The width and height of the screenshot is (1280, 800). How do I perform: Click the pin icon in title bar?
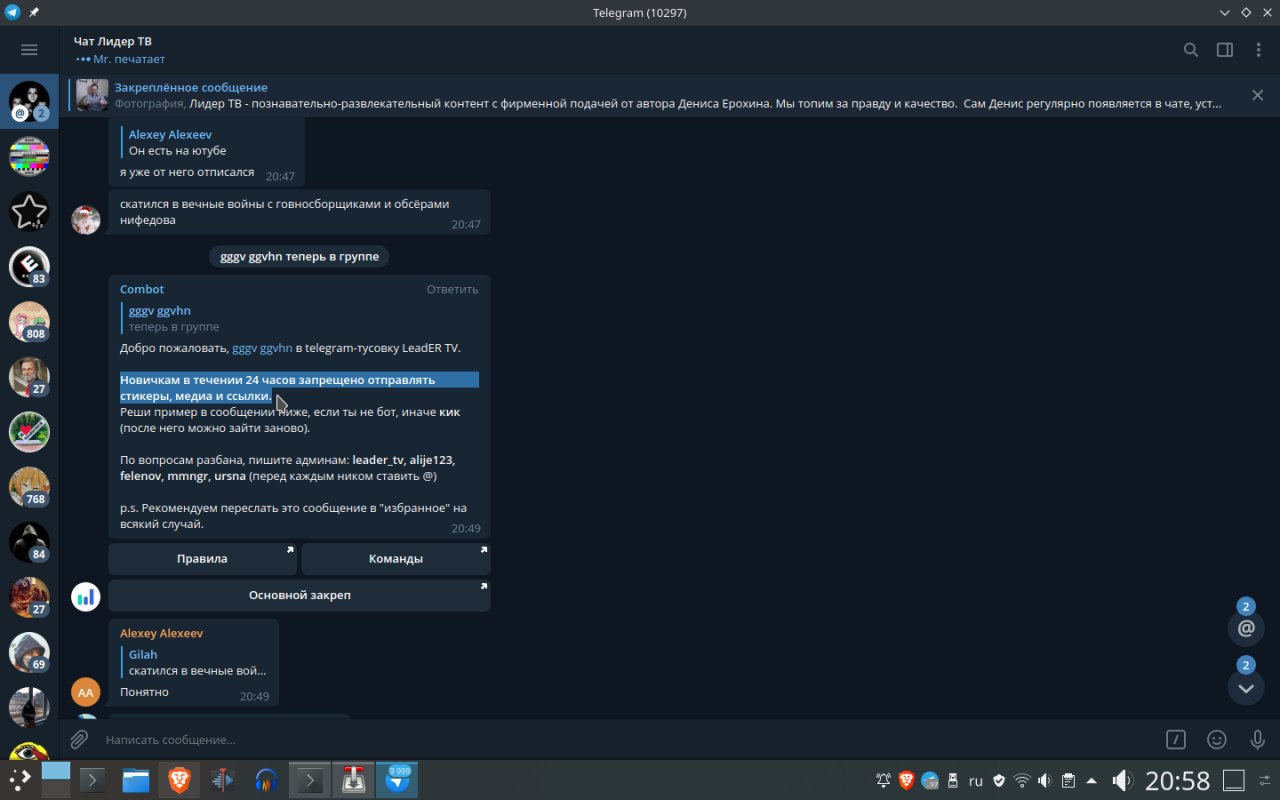tap(34, 12)
